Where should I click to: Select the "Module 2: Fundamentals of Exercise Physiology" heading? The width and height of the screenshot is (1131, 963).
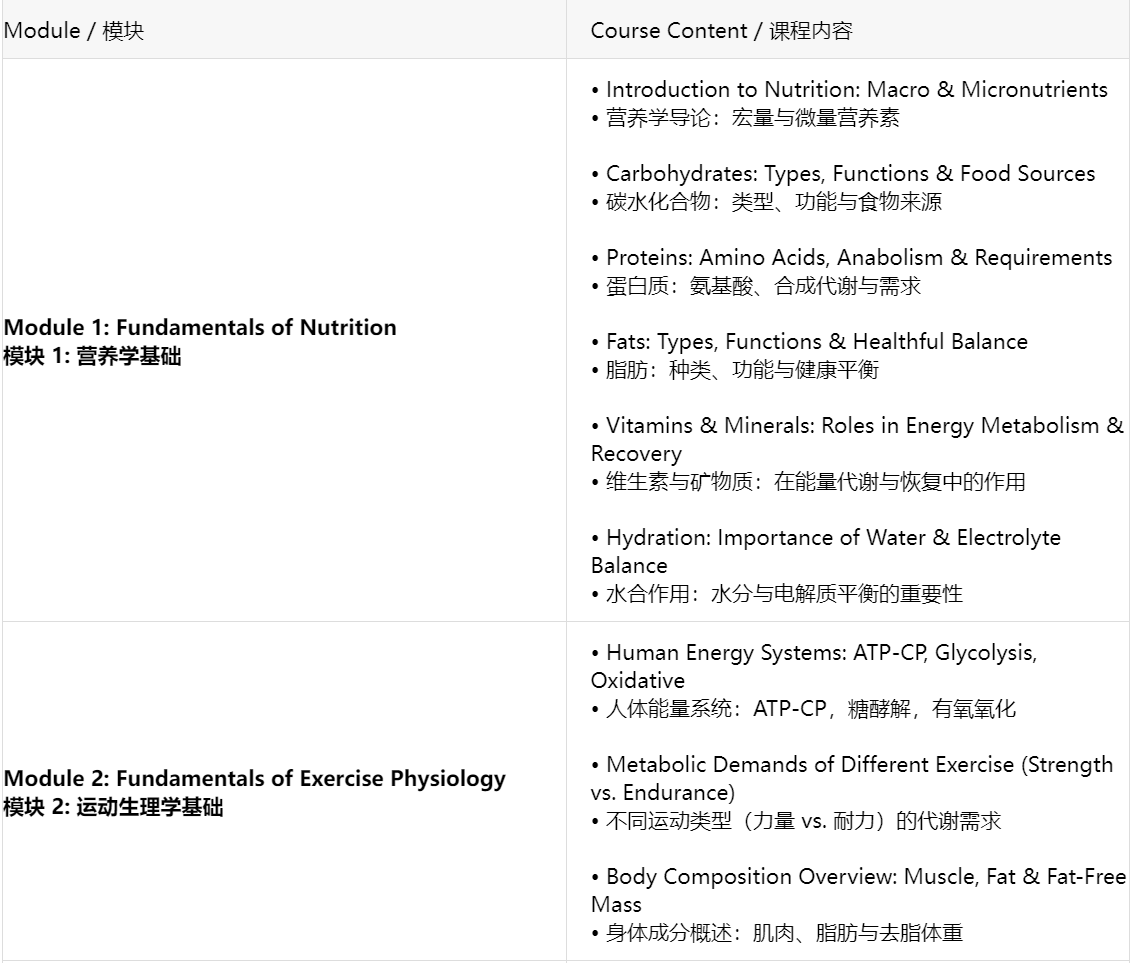click(254, 778)
